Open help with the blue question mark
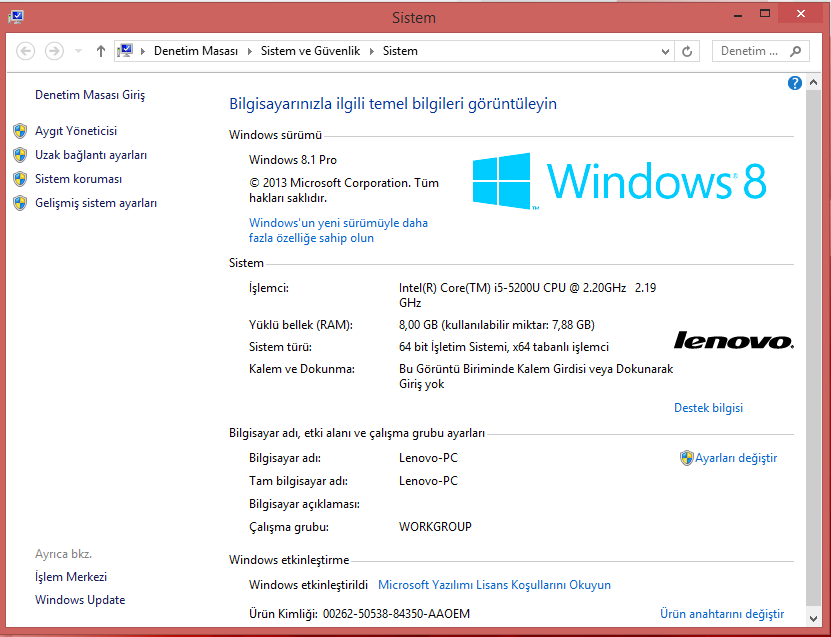This screenshot has width=831, height=637. (794, 83)
